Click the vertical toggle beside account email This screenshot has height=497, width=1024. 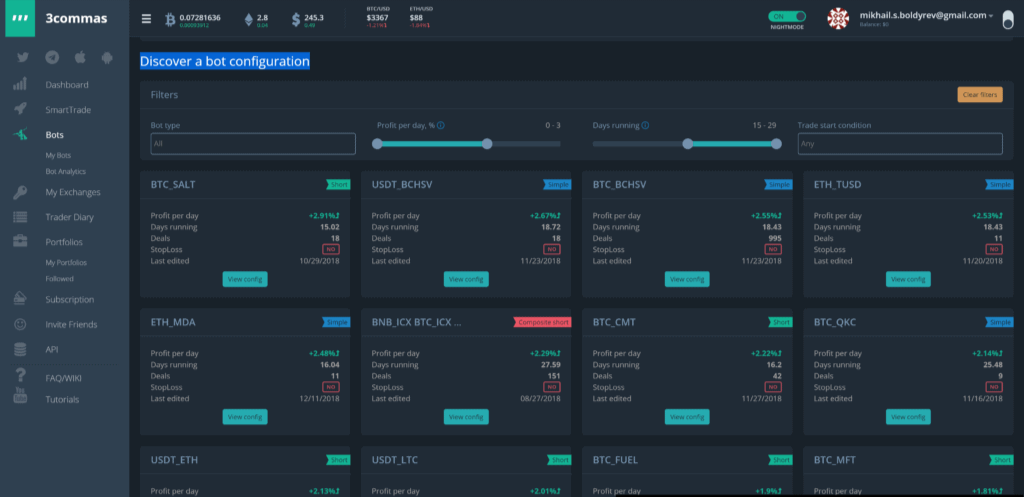coord(1009,19)
